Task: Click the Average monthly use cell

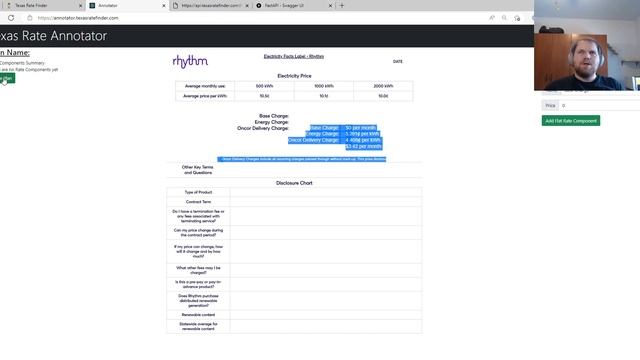Action: (205, 86)
